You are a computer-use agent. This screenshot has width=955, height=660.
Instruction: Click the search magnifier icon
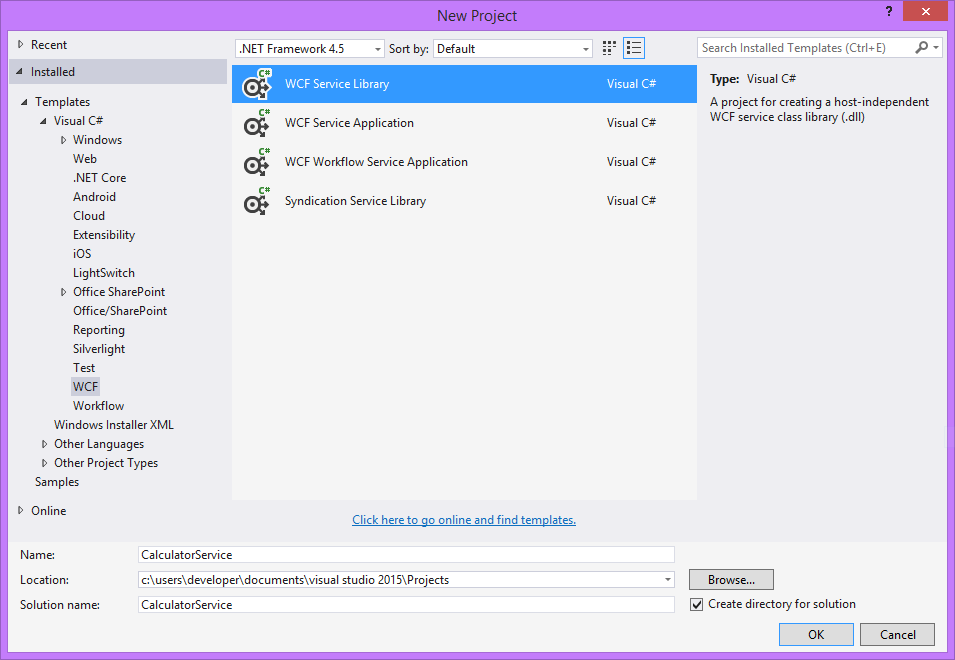(922, 48)
